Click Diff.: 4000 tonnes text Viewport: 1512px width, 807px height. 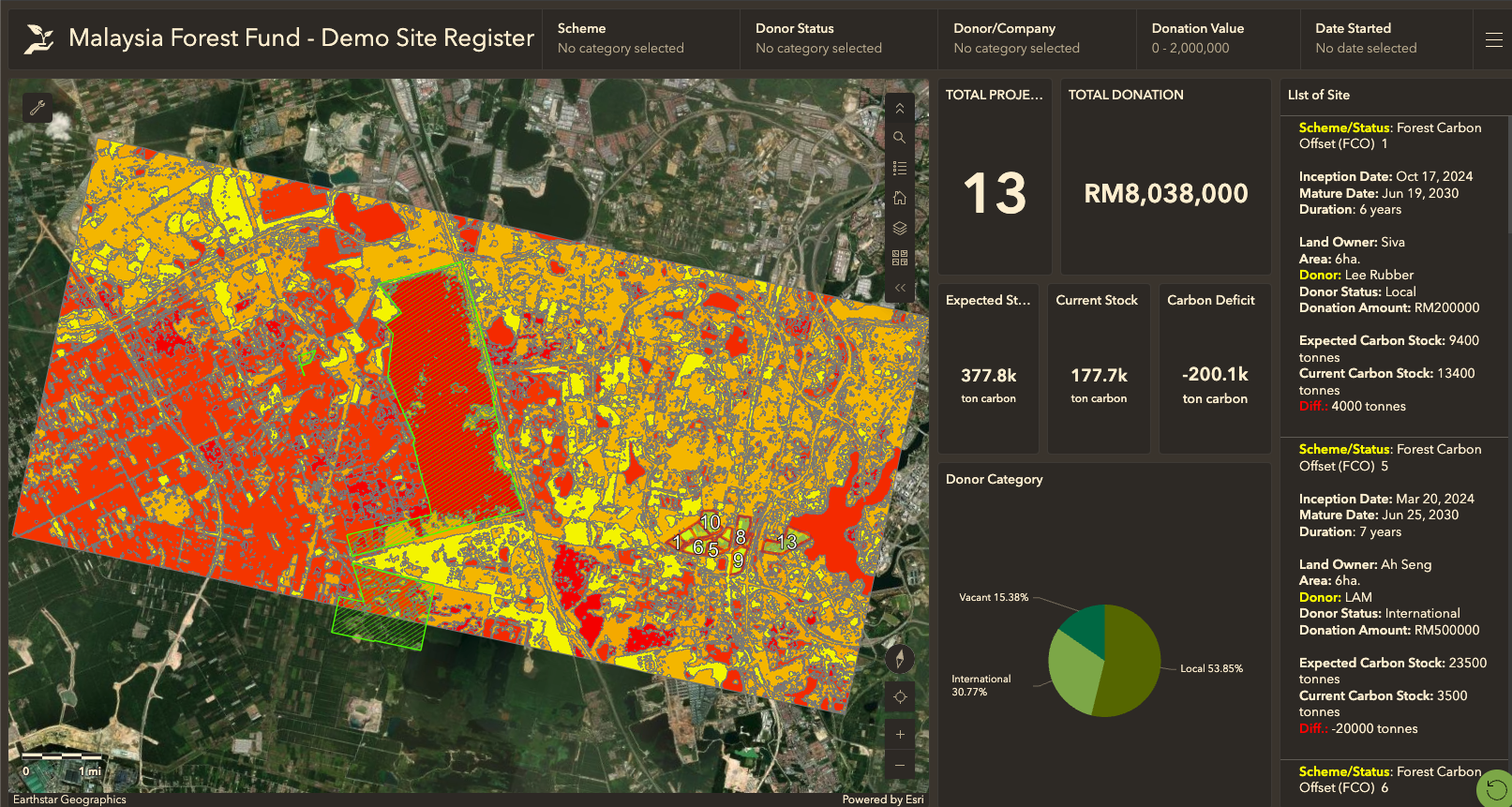1353,406
